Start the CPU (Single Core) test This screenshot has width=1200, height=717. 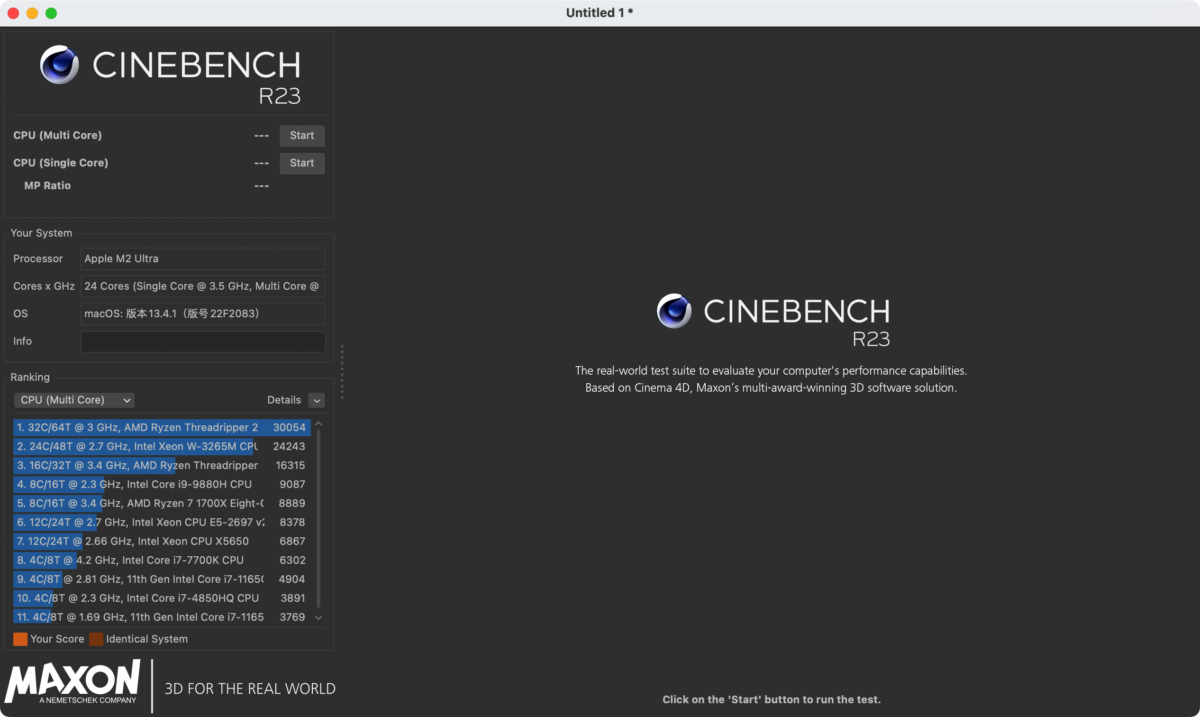pyautogui.click(x=302, y=163)
